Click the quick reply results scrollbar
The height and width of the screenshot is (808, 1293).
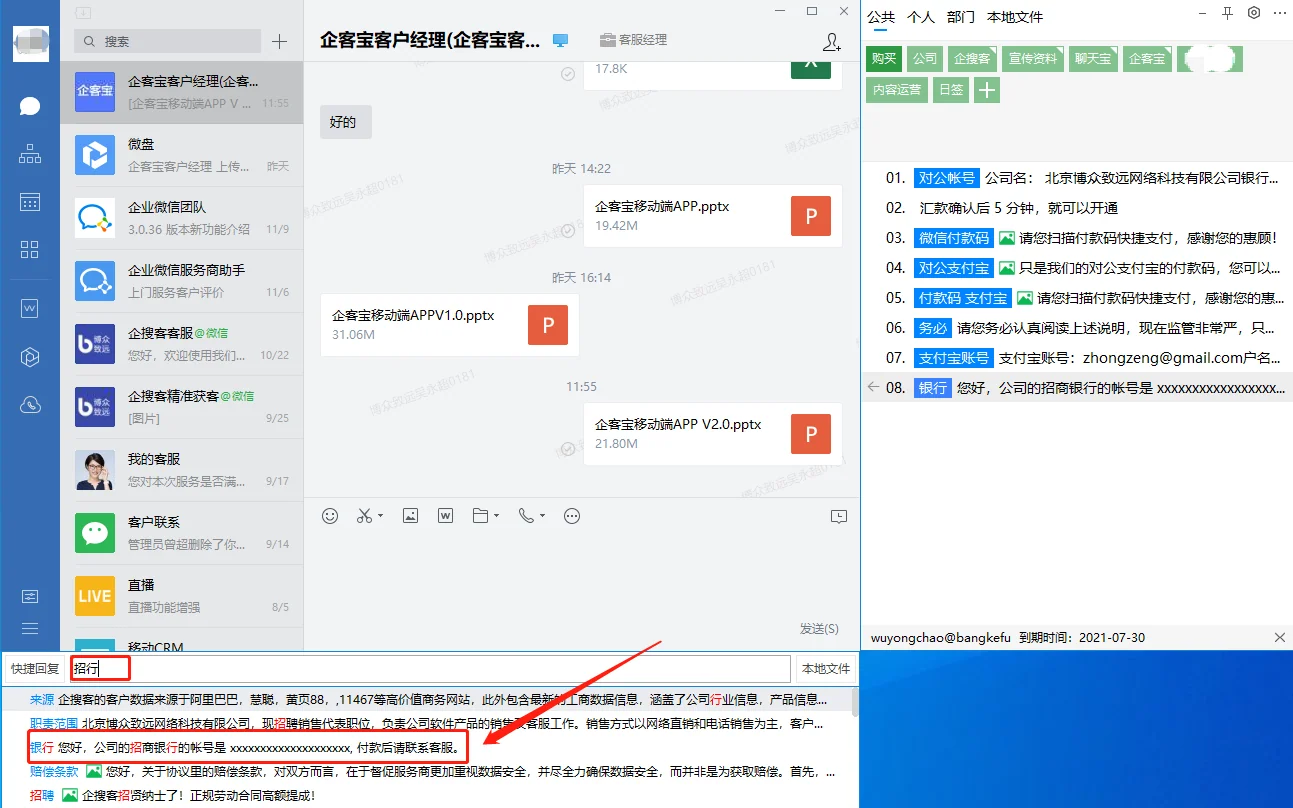854,702
